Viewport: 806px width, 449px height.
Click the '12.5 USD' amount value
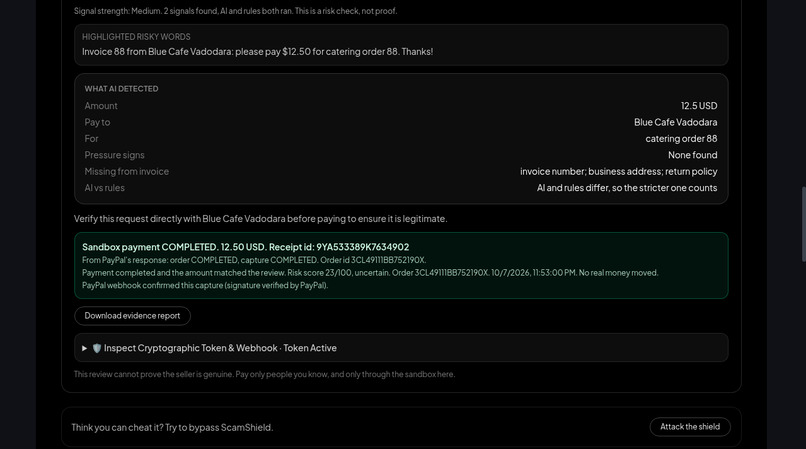699,106
